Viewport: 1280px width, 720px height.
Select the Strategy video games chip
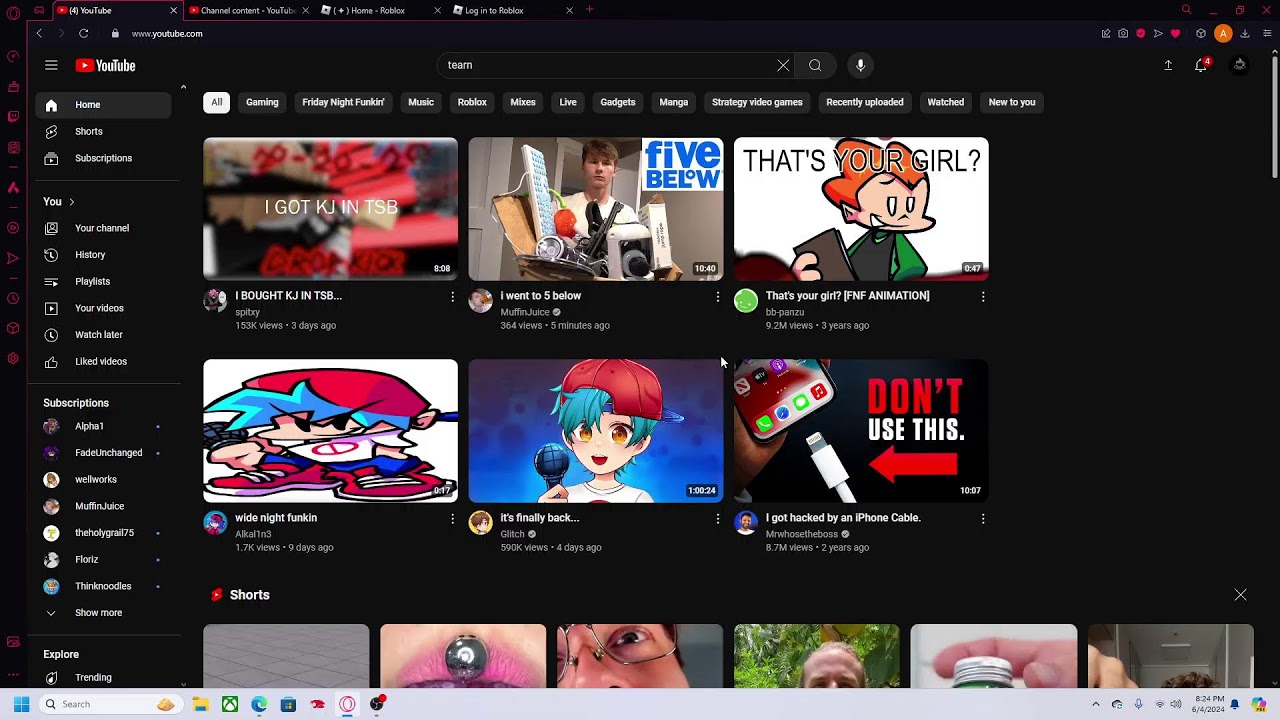pos(757,102)
